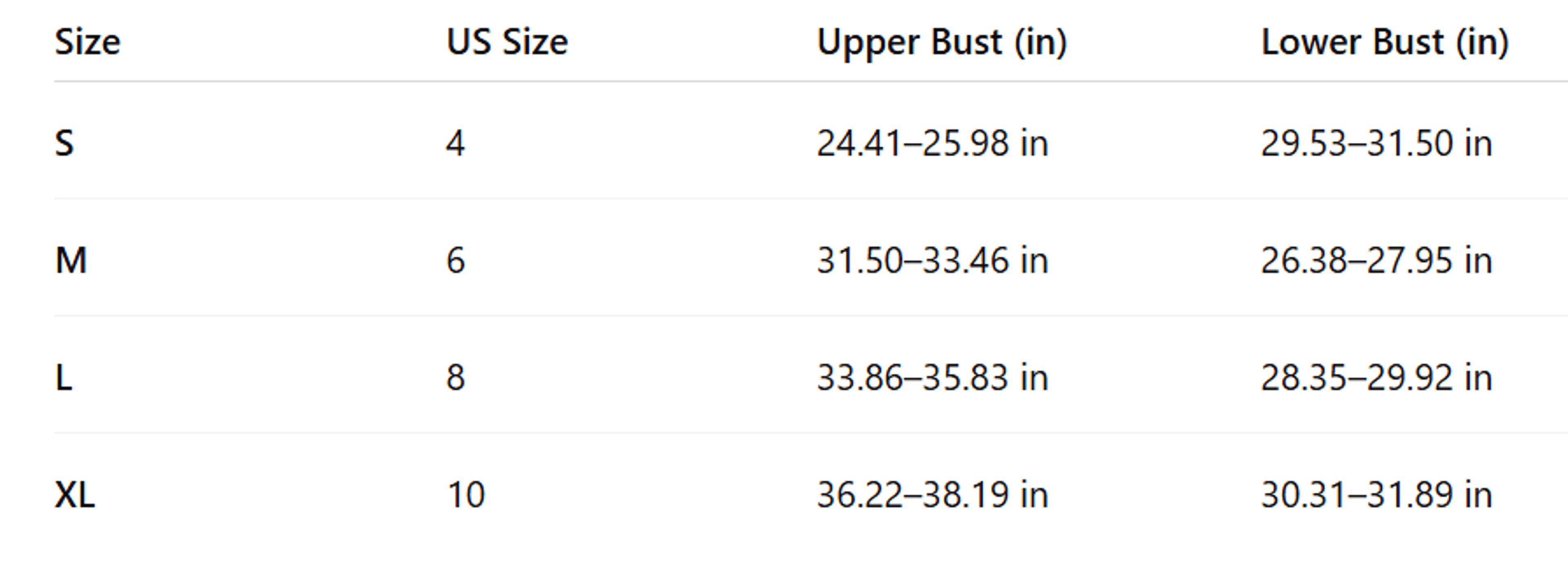This screenshot has height=572, width=1568.
Task: Click upper bust value 33.86–35.83 in
Action: [x=933, y=377]
